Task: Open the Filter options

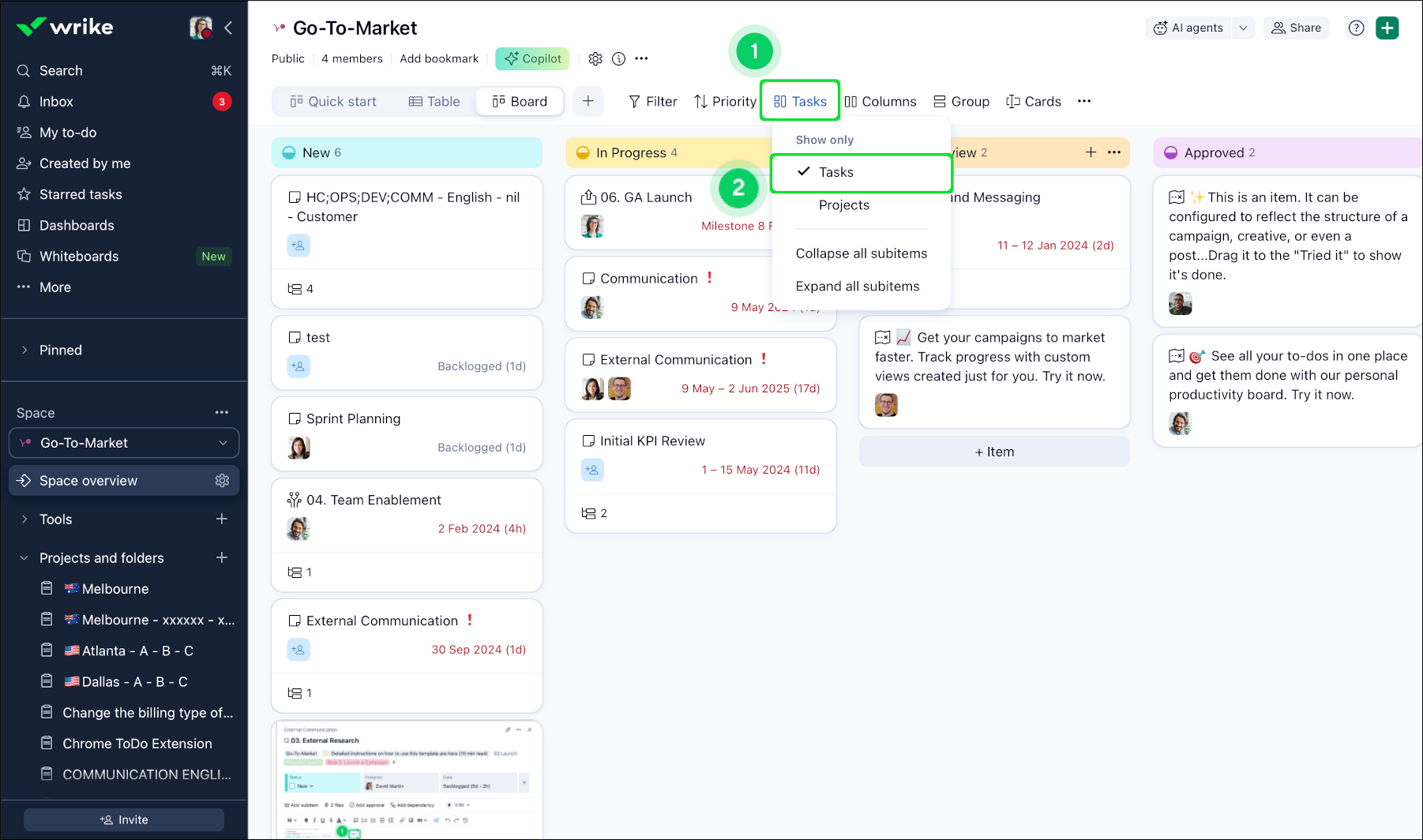Action: pos(653,101)
